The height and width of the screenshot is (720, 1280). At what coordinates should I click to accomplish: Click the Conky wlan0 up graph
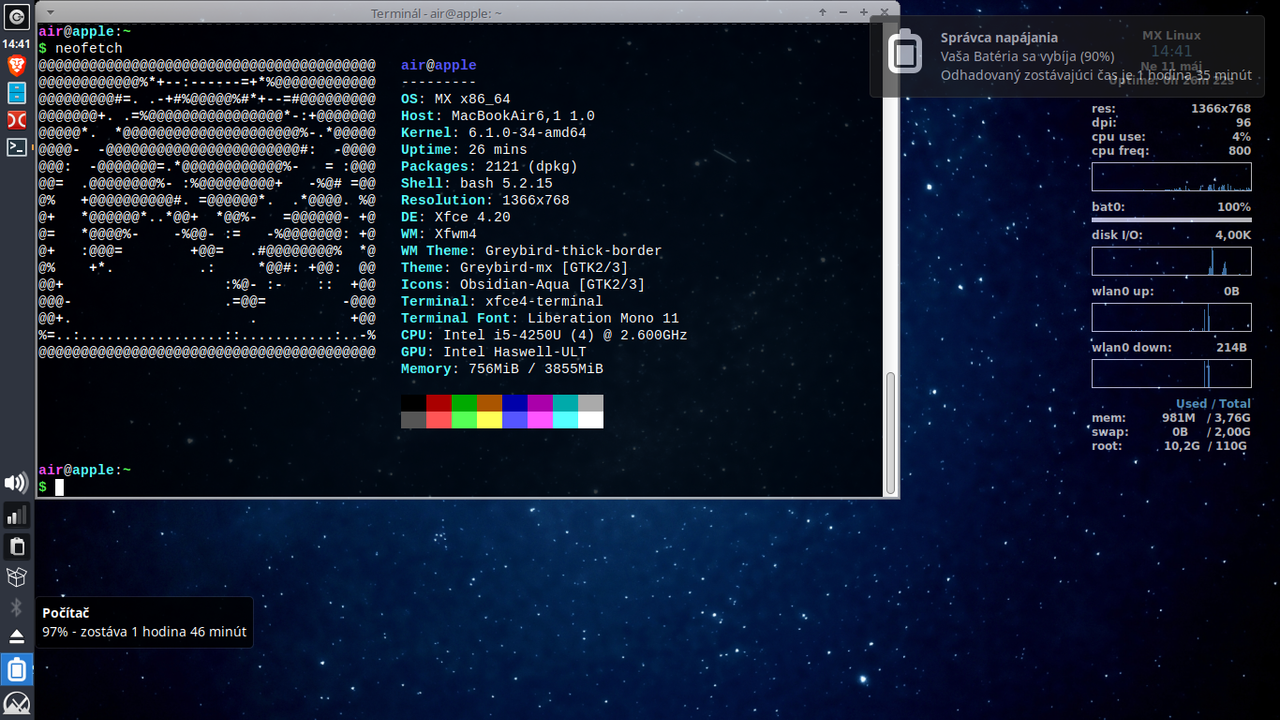pyautogui.click(x=1171, y=318)
